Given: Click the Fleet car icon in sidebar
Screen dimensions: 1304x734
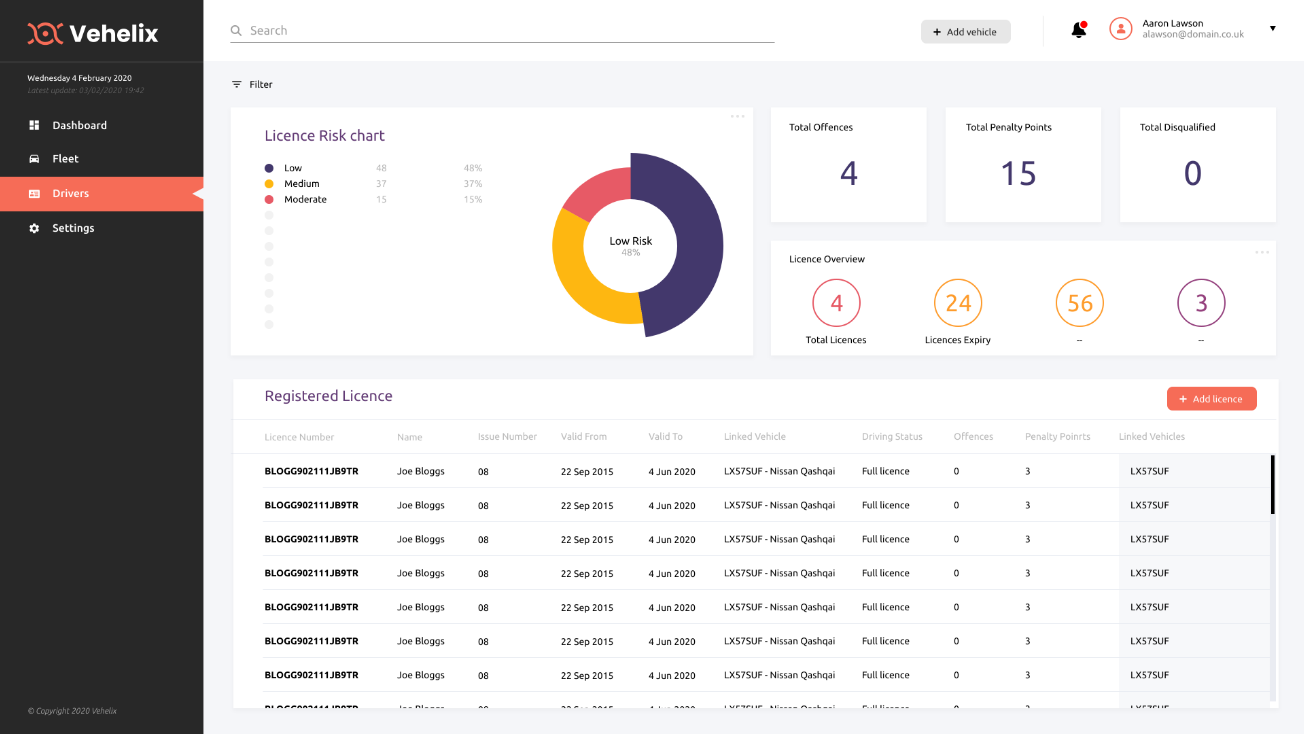Looking at the screenshot, I should pyautogui.click(x=34, y=159).
